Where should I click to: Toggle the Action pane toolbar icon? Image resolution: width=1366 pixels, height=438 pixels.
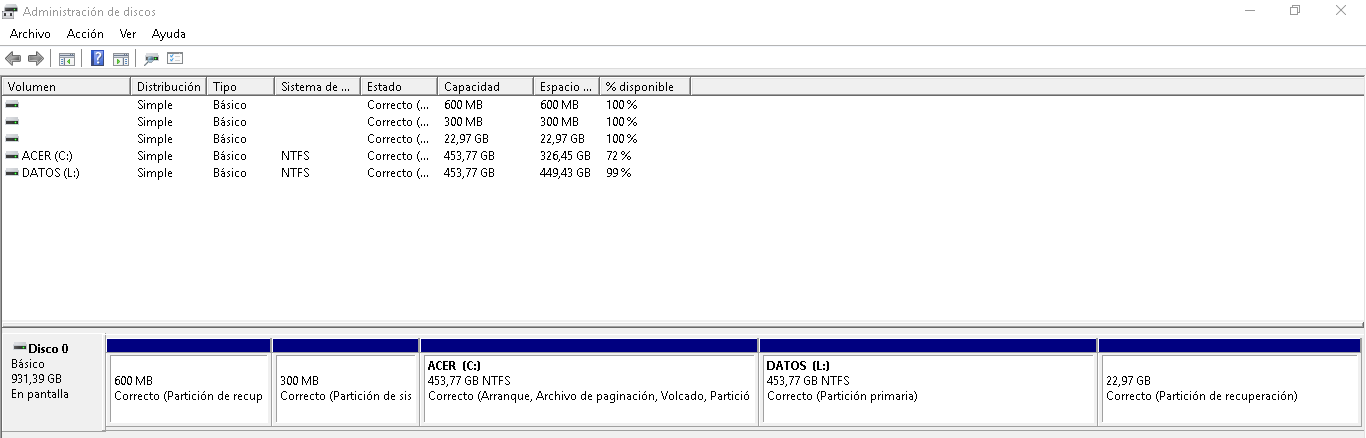tap(121, 59)
